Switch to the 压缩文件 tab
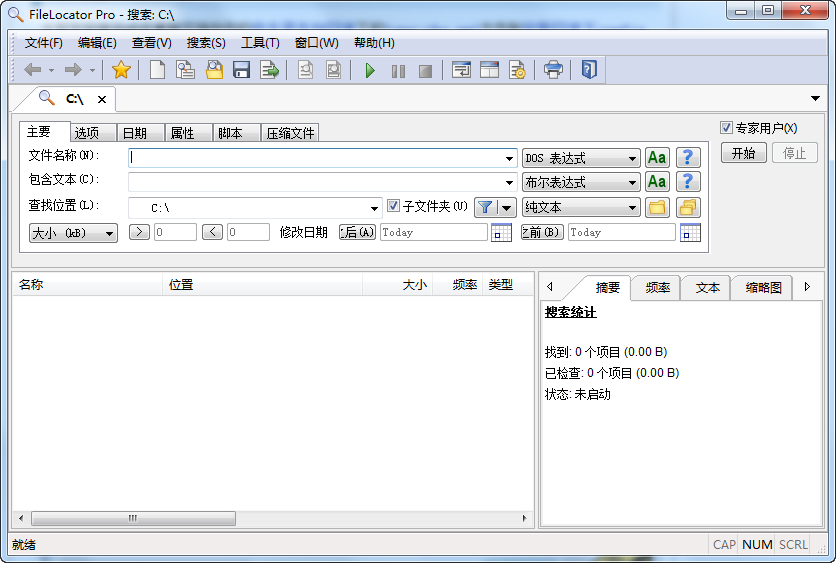Viewport: 836px width, 563px height. coord(290,133)
